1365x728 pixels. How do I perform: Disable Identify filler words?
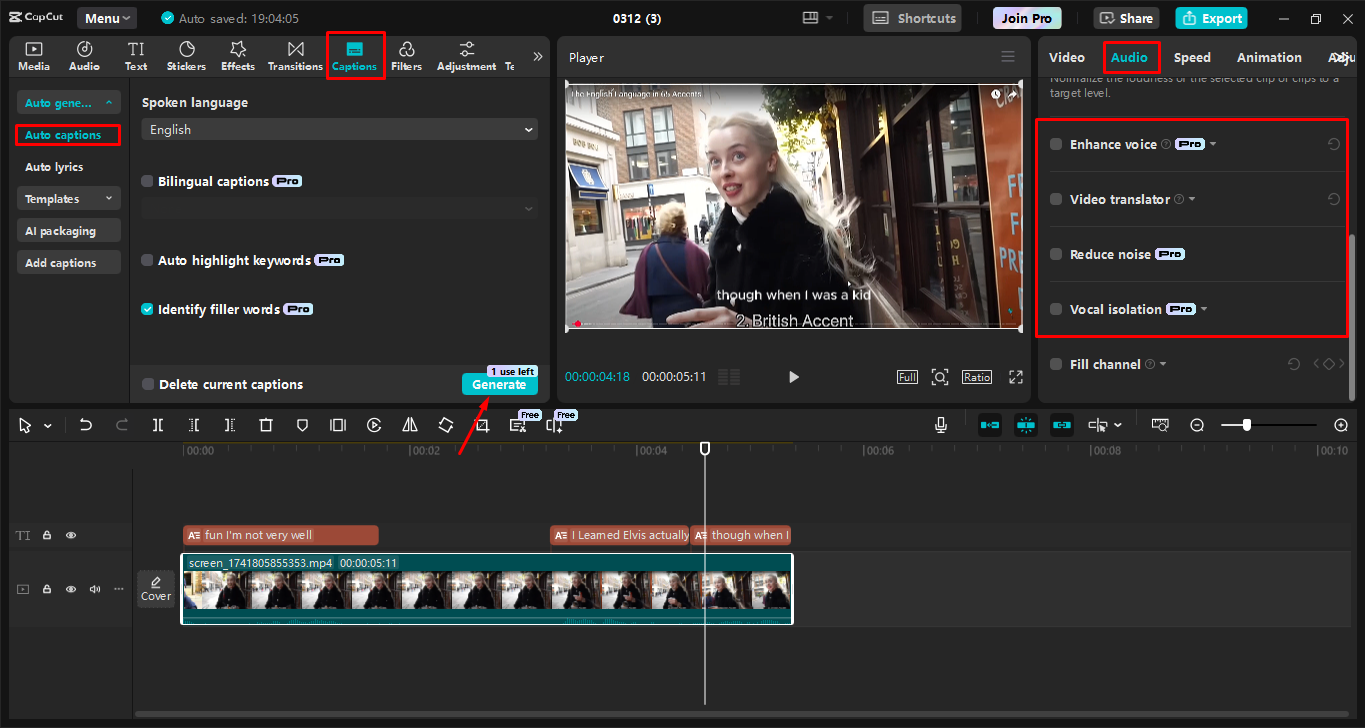click(146, 308)
